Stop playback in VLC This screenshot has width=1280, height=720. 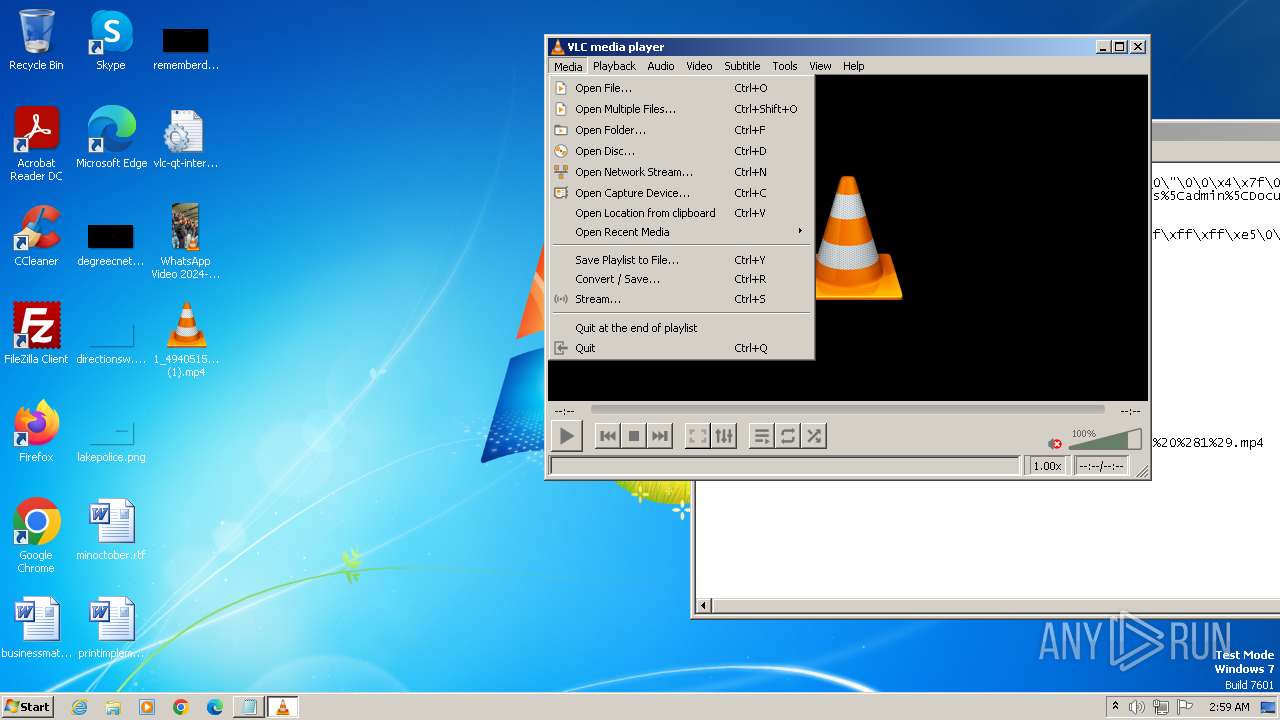pyautogui.click(x=633, y=436)
